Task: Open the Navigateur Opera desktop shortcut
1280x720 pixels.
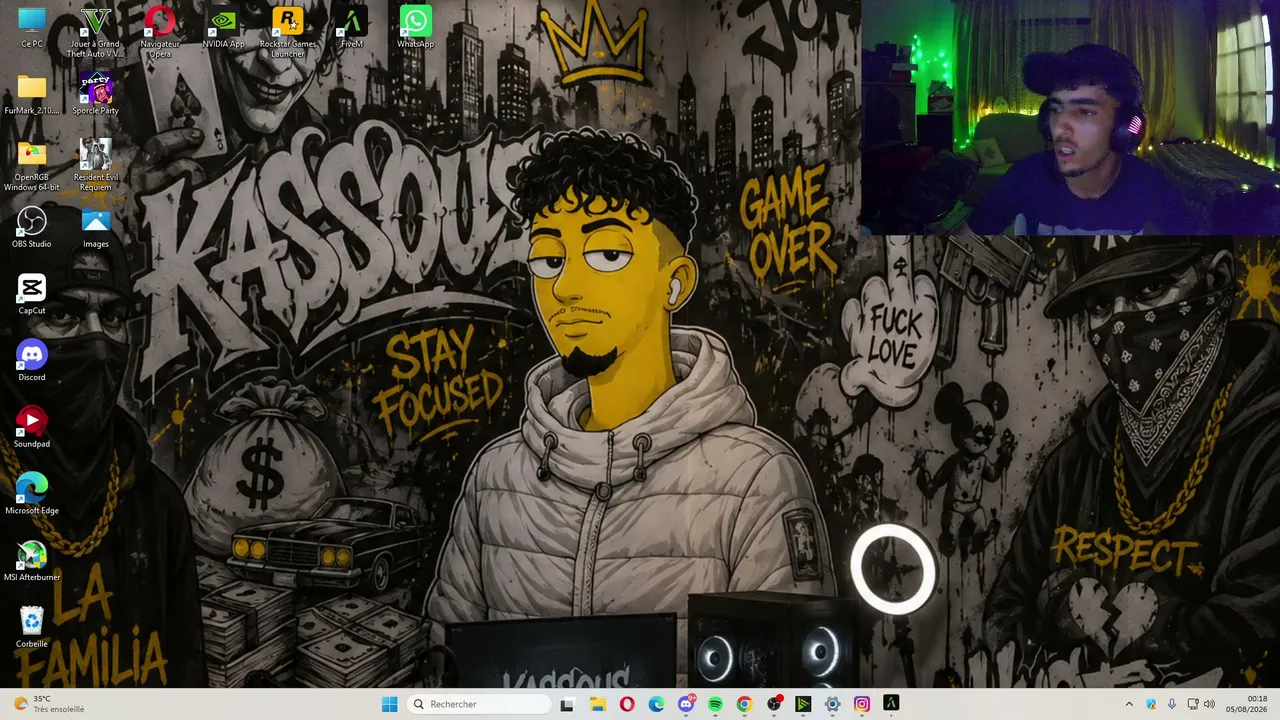Action: [x=160, y=32]
